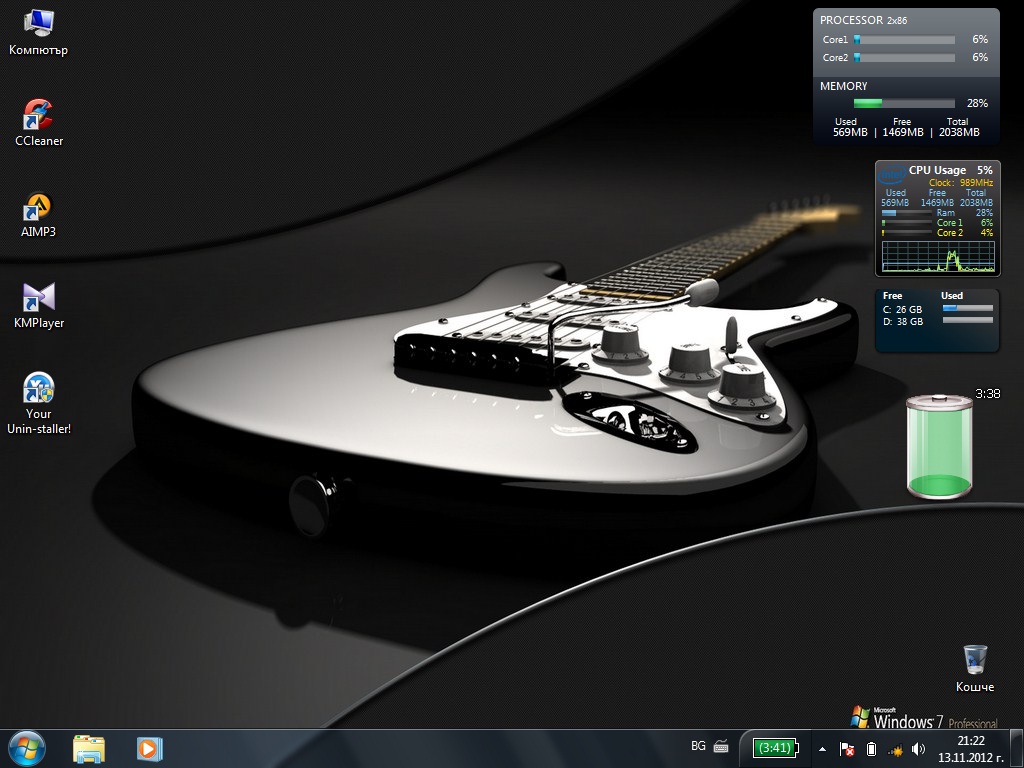
Task: Open the speaker volume tray icon
Action: tap(918, 749)
